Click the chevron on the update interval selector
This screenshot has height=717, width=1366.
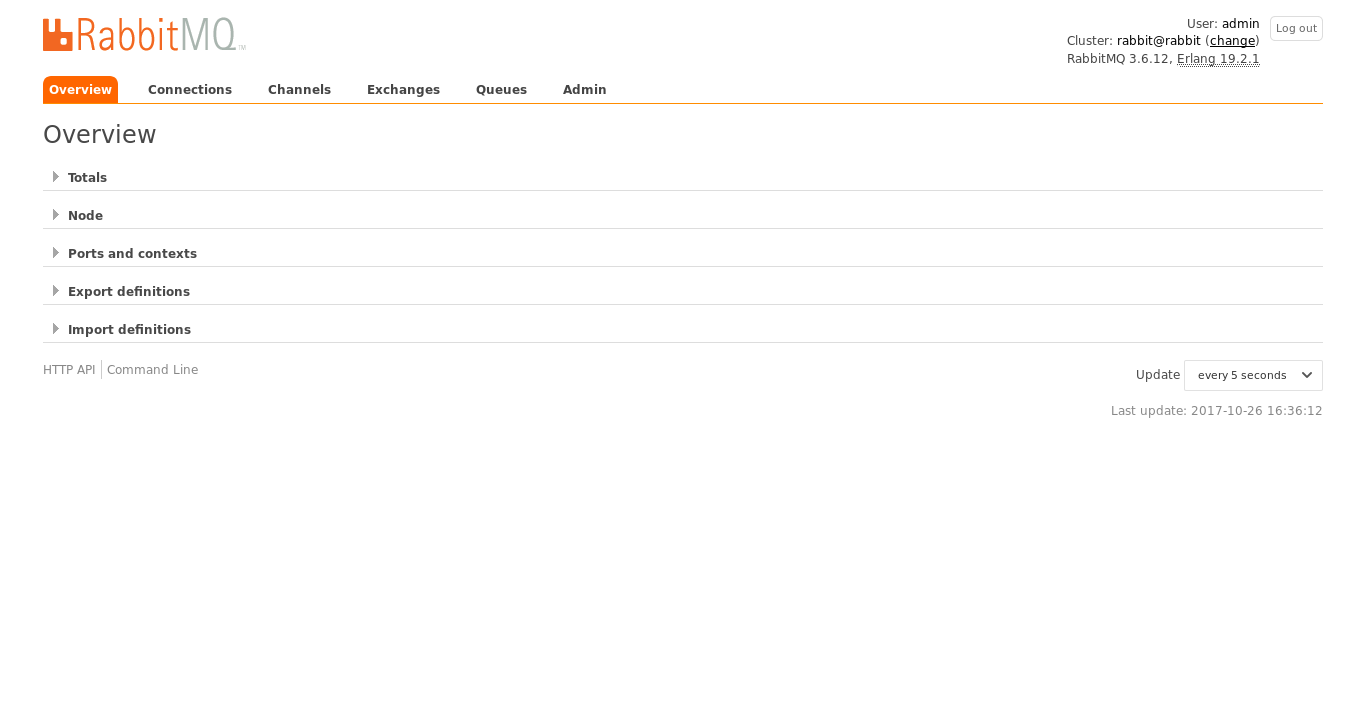pyautogui.click(x=1308, y=375)
